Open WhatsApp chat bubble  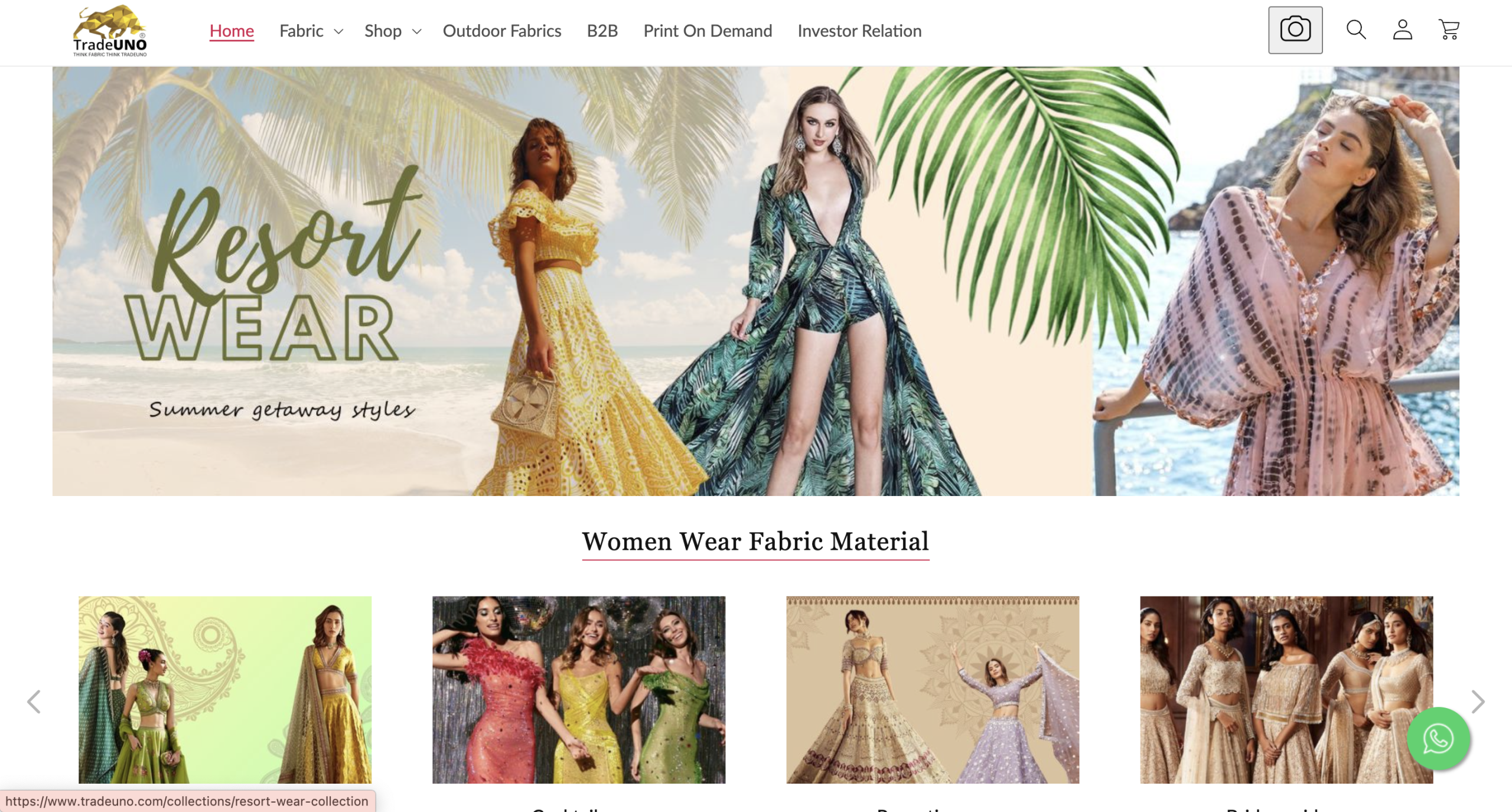tap(1438, 738)
